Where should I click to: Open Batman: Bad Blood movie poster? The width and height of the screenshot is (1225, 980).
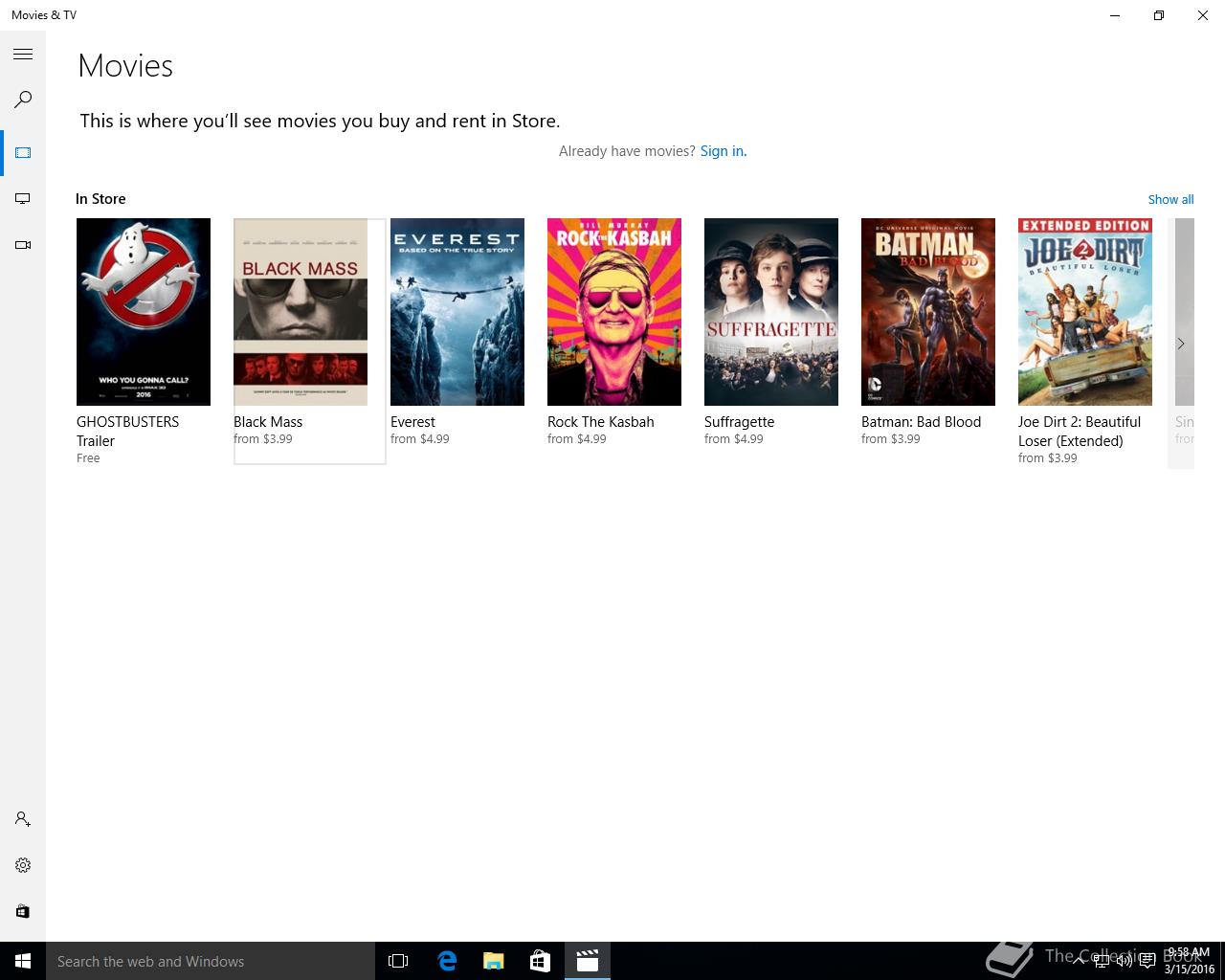tap(928, 312)
